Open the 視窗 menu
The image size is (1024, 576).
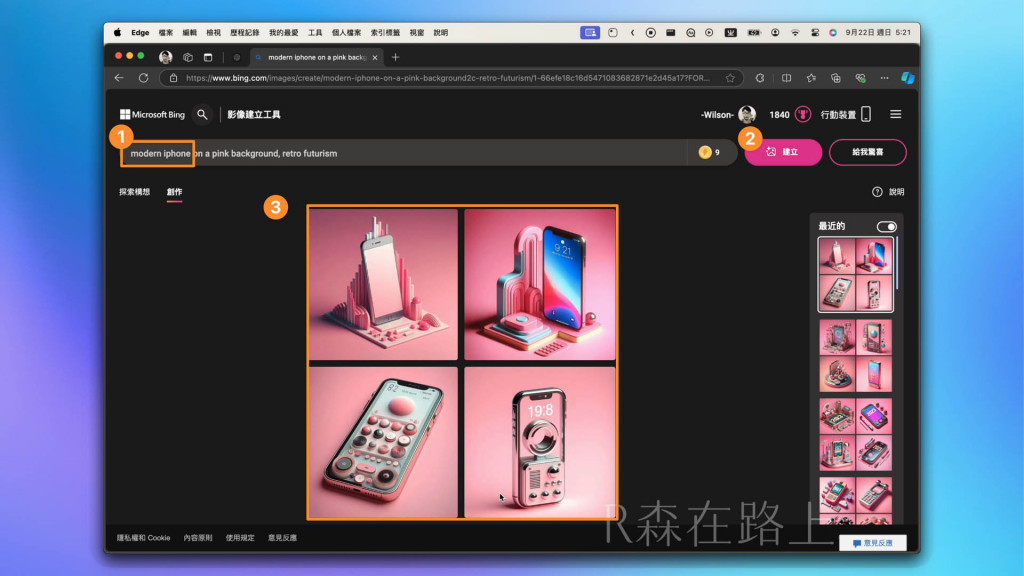(x=417, y=32)
